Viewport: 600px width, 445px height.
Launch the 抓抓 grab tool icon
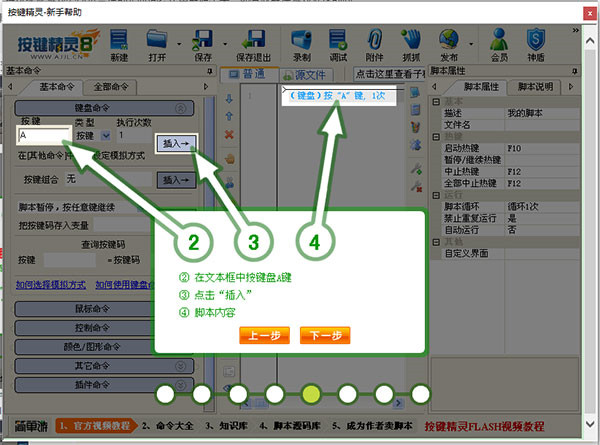[411, 45]
